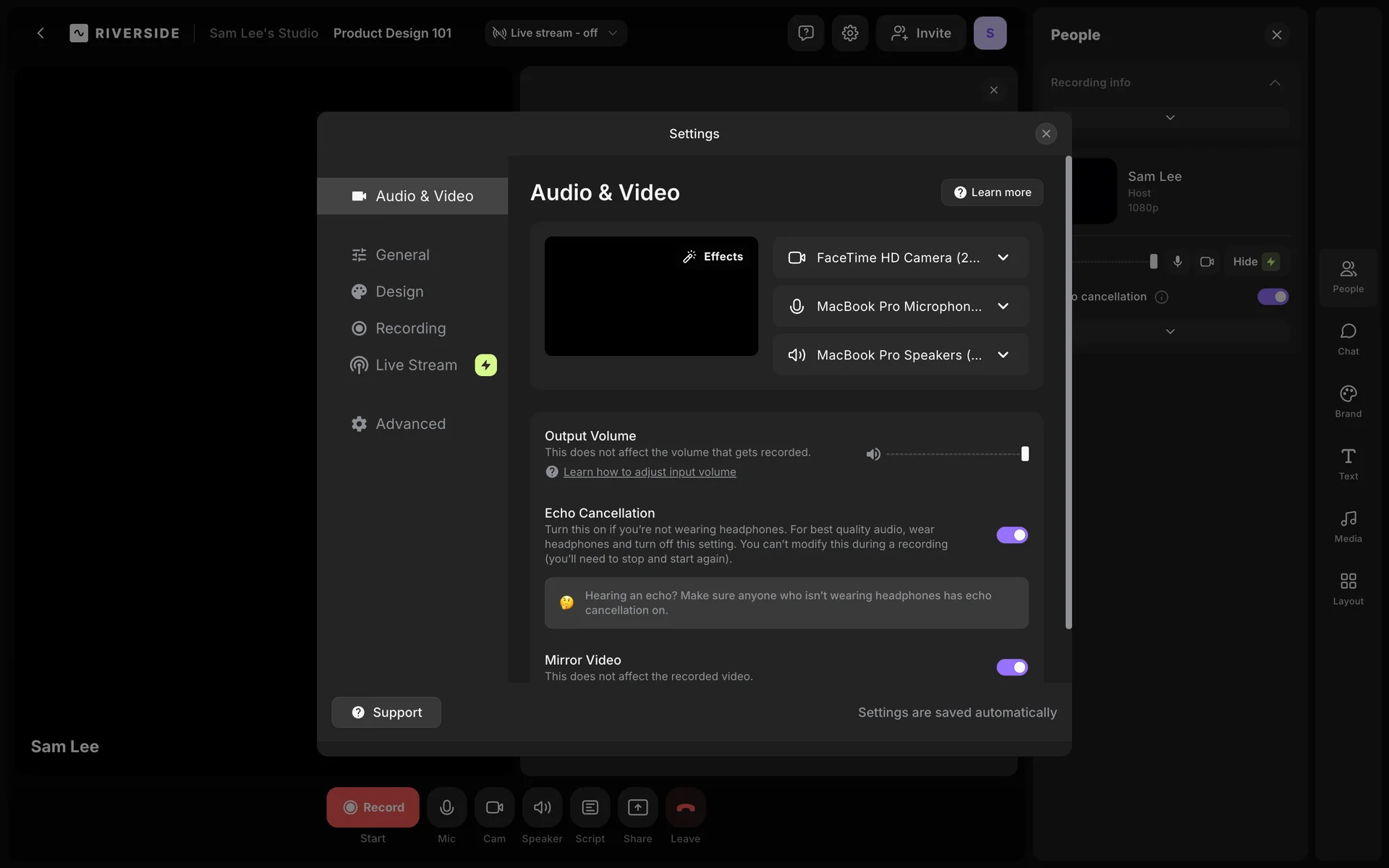Select the Advanced settings tab
The height and width of the screenshot is (868, 1389).
[410, 424]
